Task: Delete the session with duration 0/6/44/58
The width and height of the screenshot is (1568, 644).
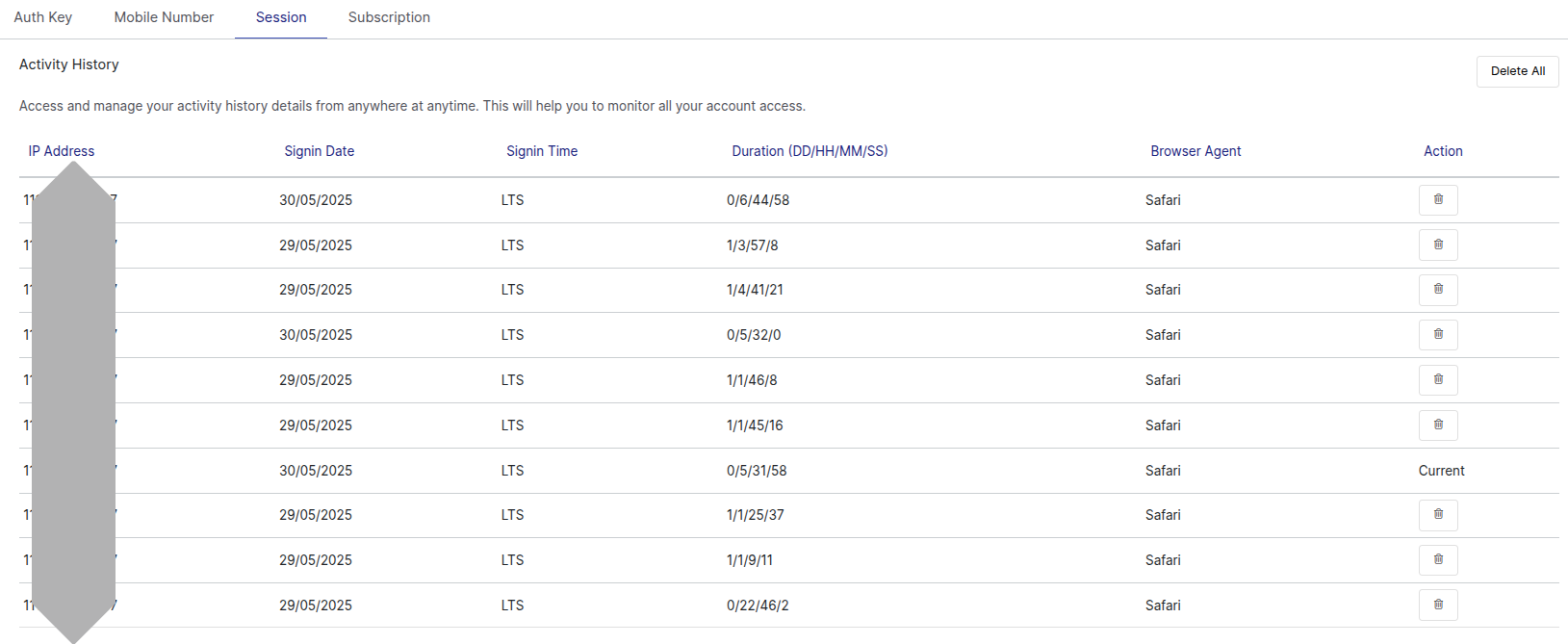Action: pyautogui.click(x=1438, y=200)
